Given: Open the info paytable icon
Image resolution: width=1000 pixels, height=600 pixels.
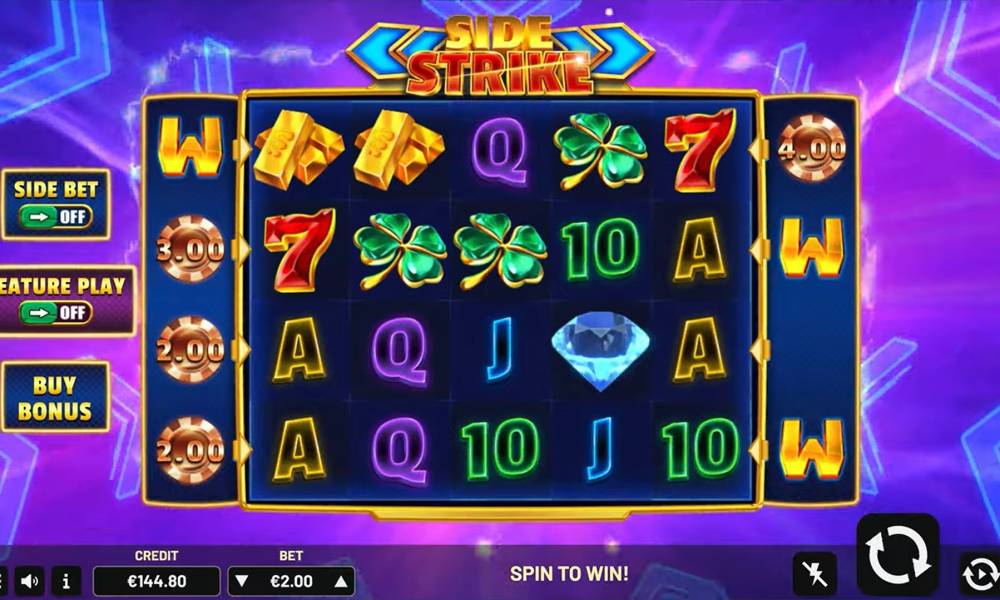Looking at the screenshot, I should 66,581.
